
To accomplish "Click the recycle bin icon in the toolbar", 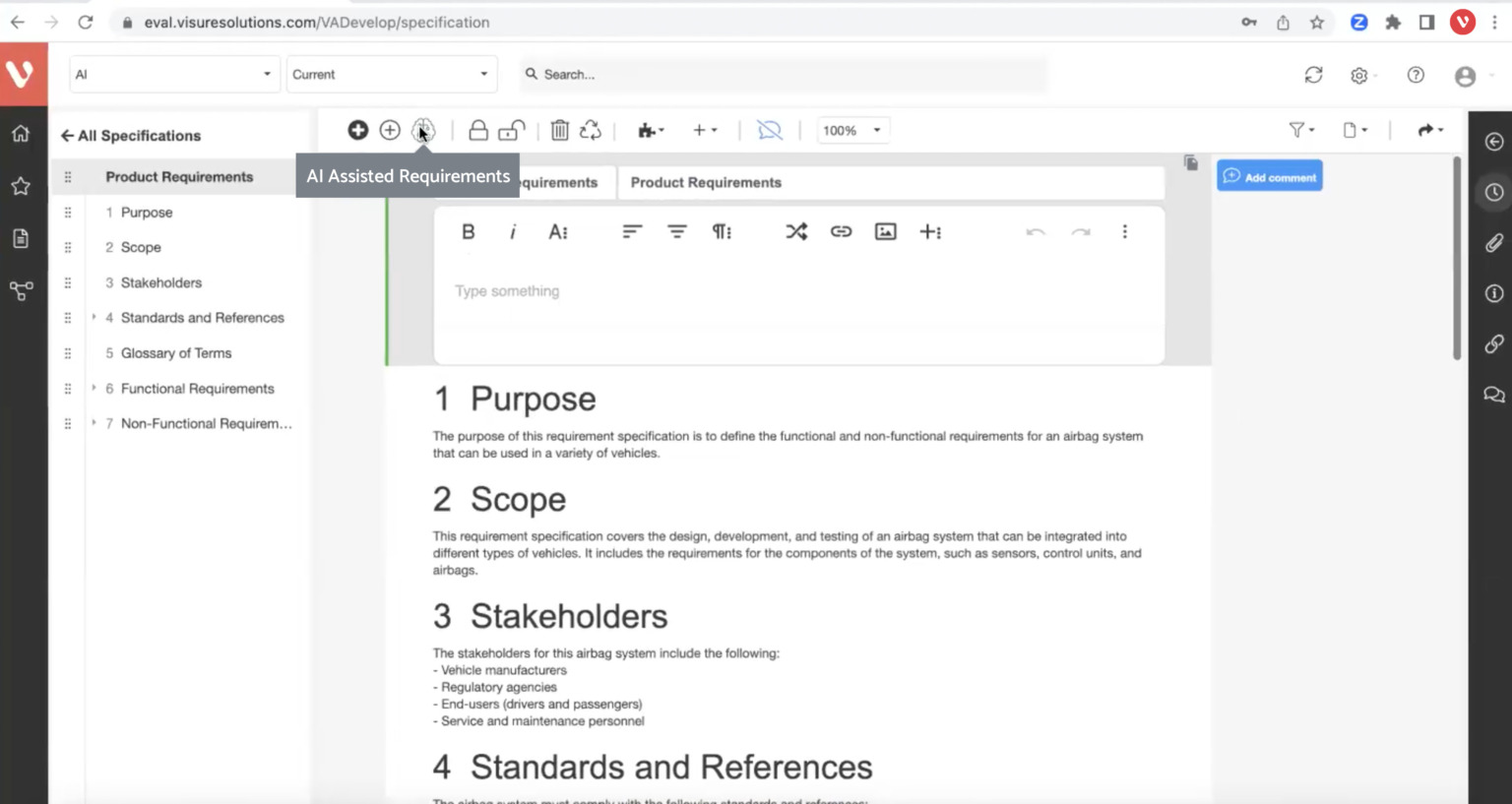I will coord(590,129).
